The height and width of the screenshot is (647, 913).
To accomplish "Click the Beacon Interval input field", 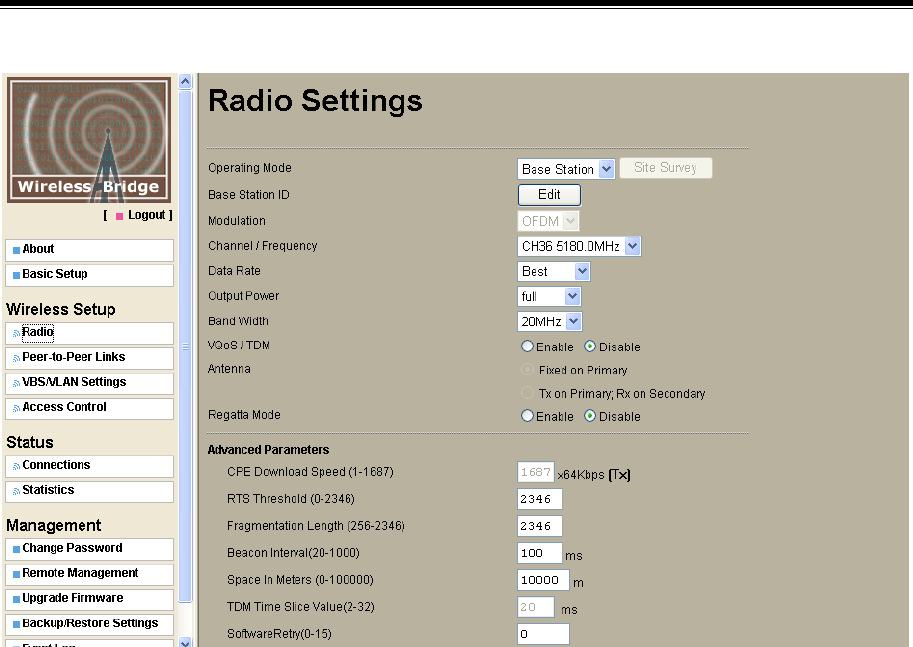I will [x=540, y=553].
